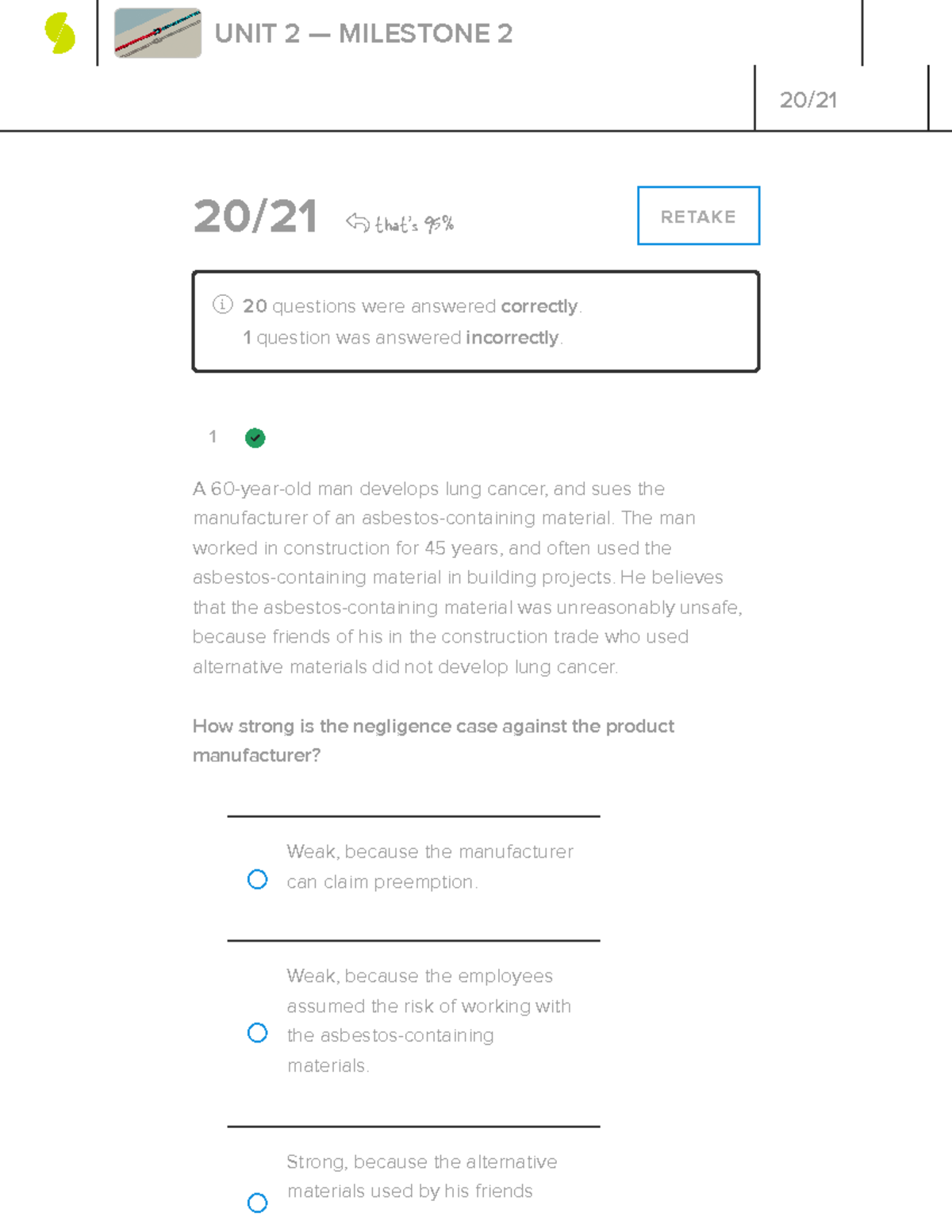Click the info icon in the score summary box
Image resolution: width=952 pixels, height=1232 pixels.
click(223, 305)
